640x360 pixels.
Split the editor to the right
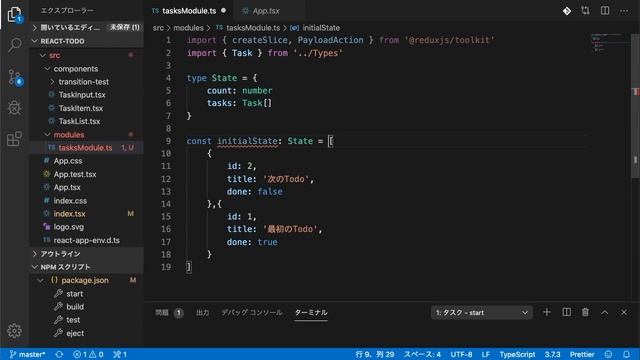pyautogui.click(x=605, y=11)
